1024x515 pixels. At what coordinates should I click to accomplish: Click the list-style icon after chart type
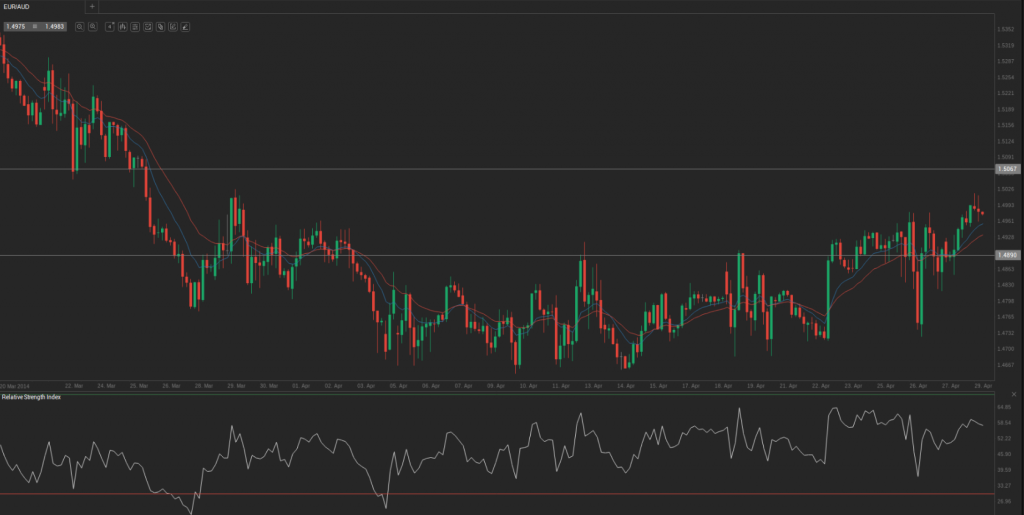pyautogui.click(x=135, y=26)
